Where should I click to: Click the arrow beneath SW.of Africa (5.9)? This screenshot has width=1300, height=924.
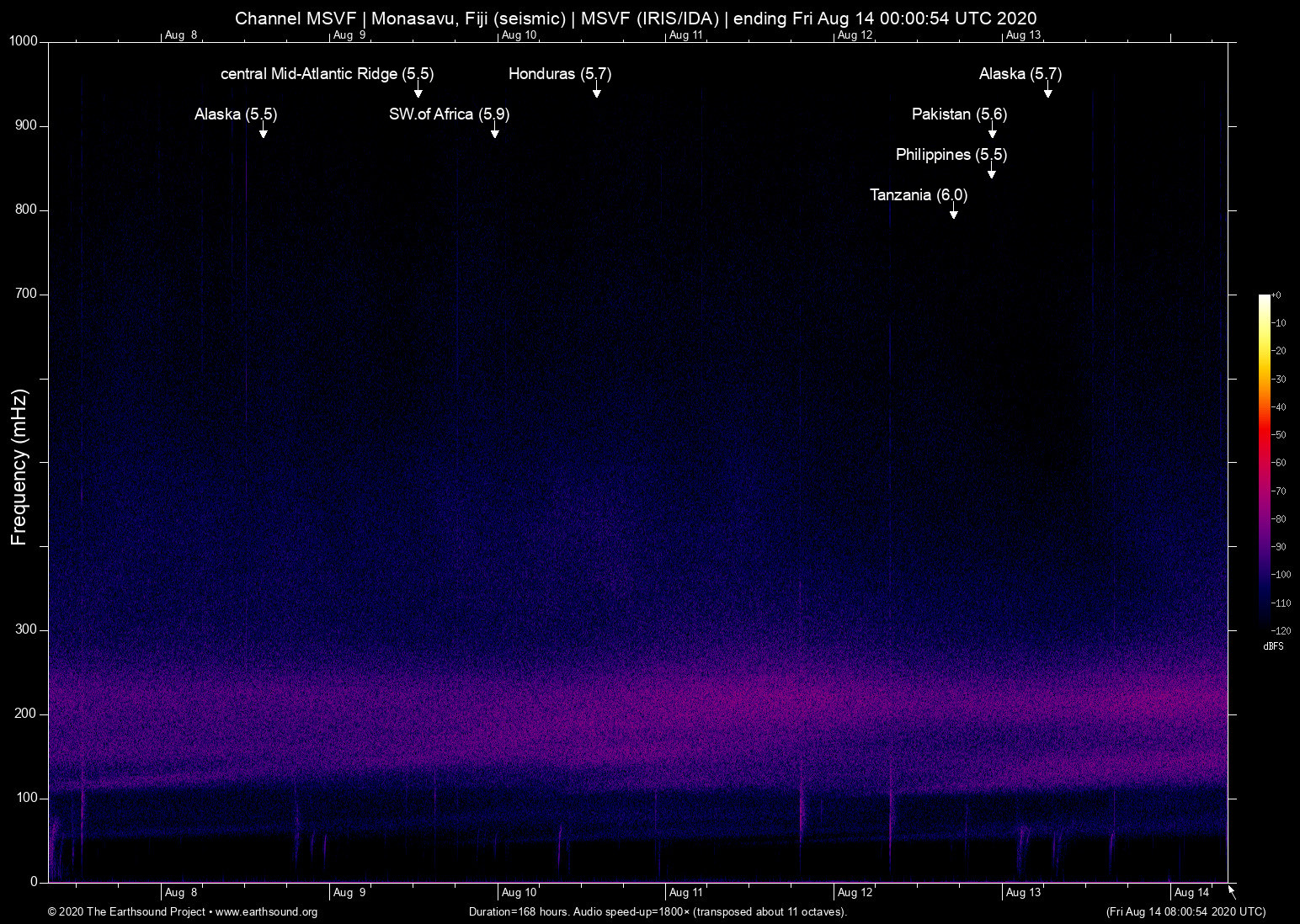[x=494, y=132]
